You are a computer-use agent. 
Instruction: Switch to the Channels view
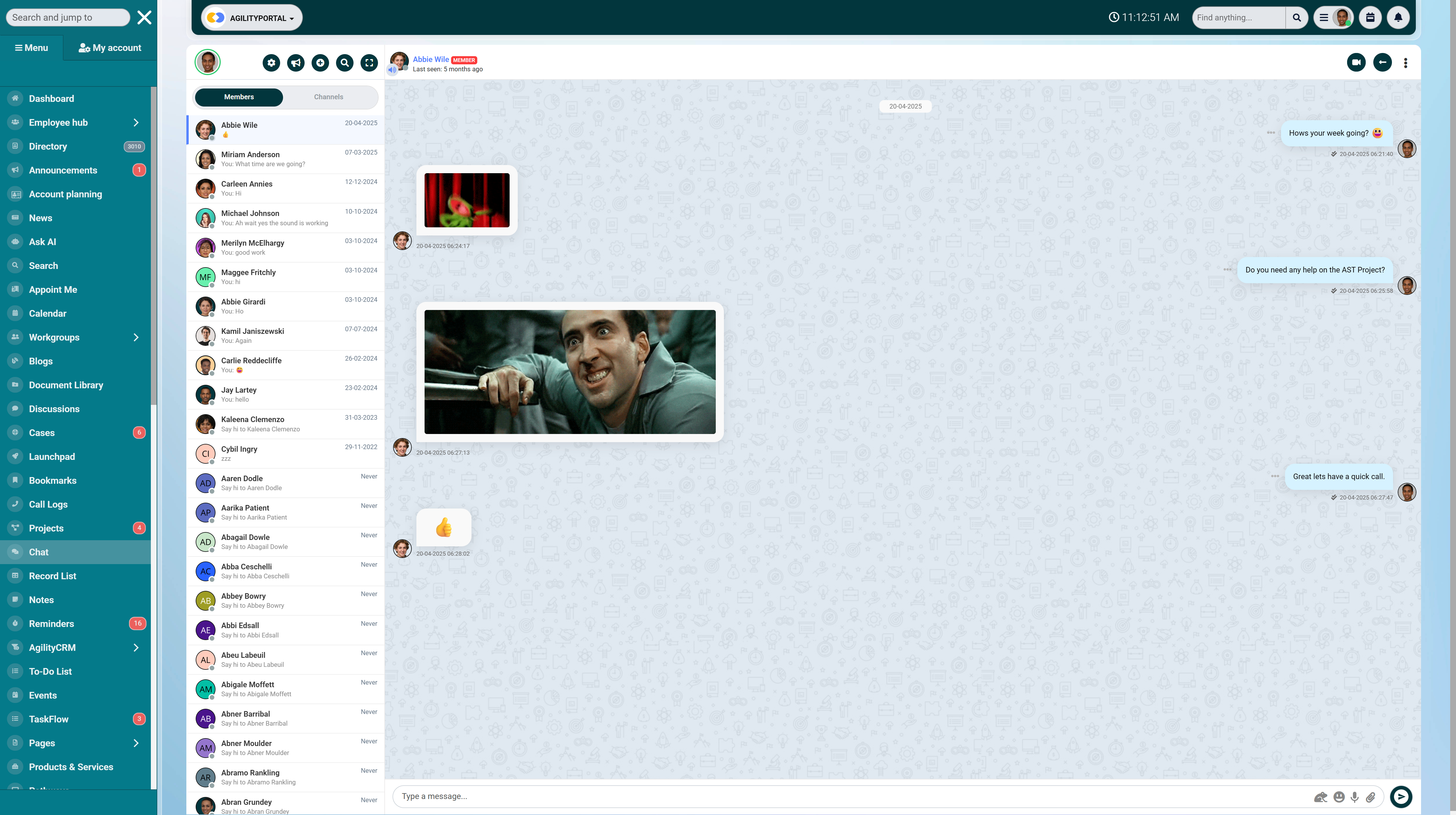click(328, 97)
